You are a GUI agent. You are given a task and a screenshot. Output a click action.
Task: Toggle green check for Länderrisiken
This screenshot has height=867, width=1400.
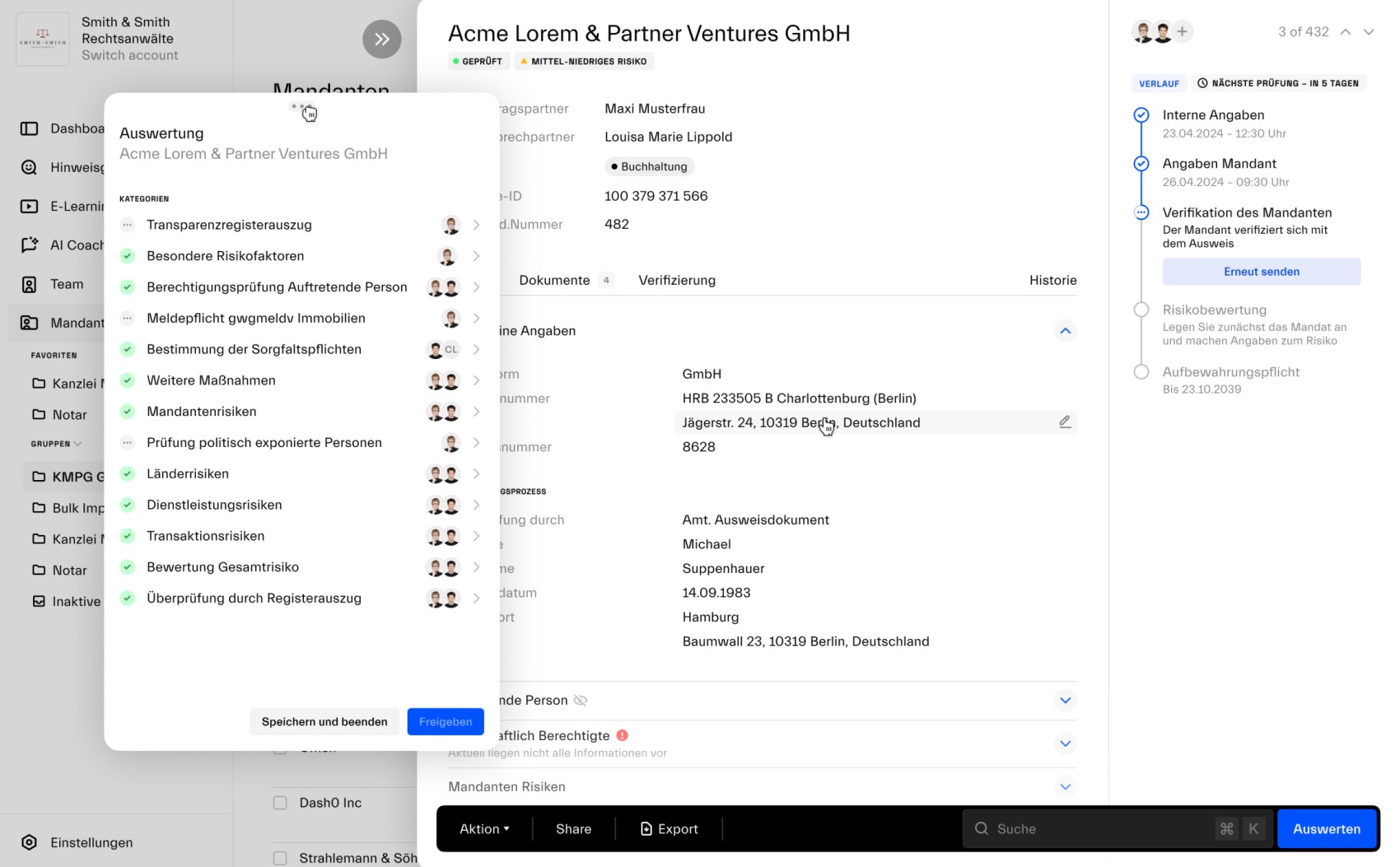click(x=127, y=473)
